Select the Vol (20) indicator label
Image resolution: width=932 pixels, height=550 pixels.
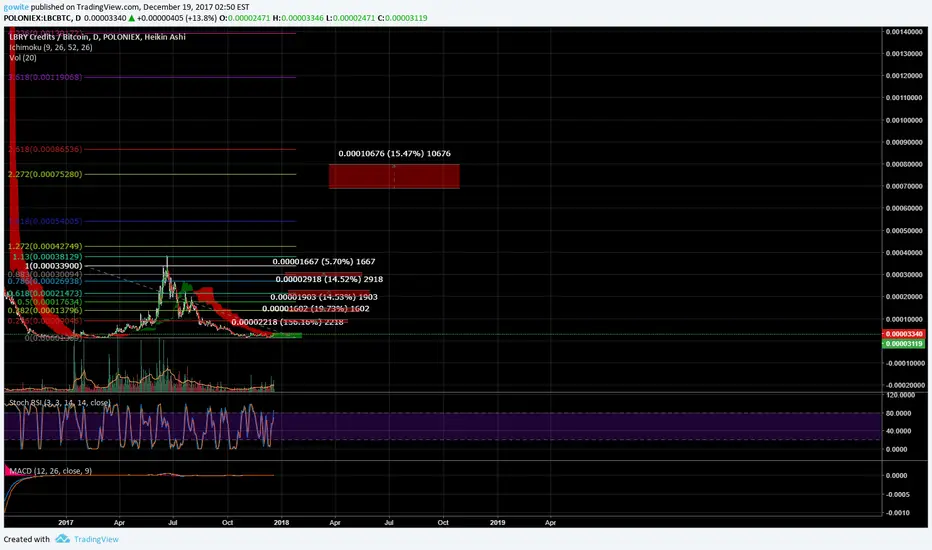[23, 58]
